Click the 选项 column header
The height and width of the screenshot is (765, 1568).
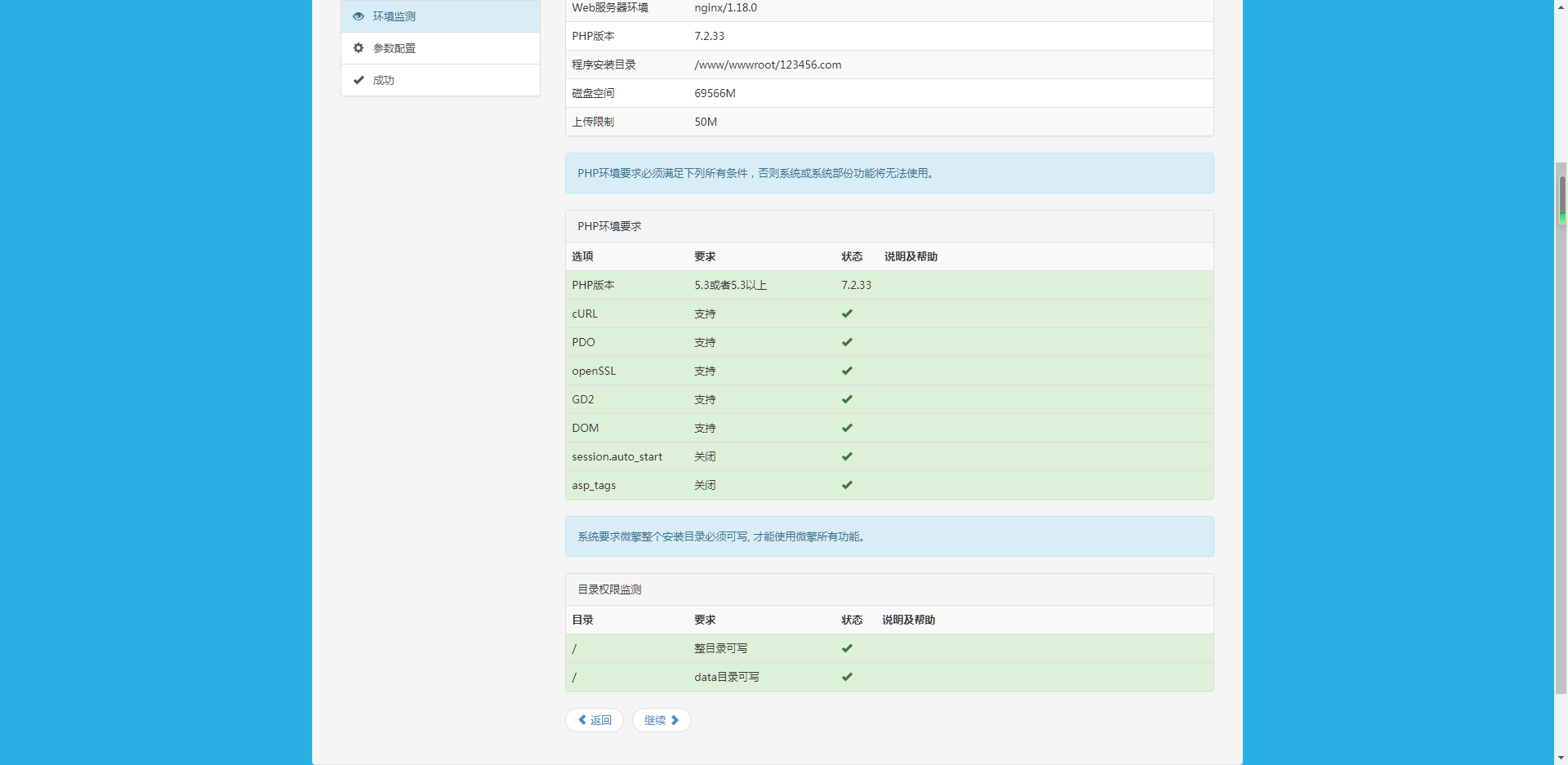(x=582, y=256)
